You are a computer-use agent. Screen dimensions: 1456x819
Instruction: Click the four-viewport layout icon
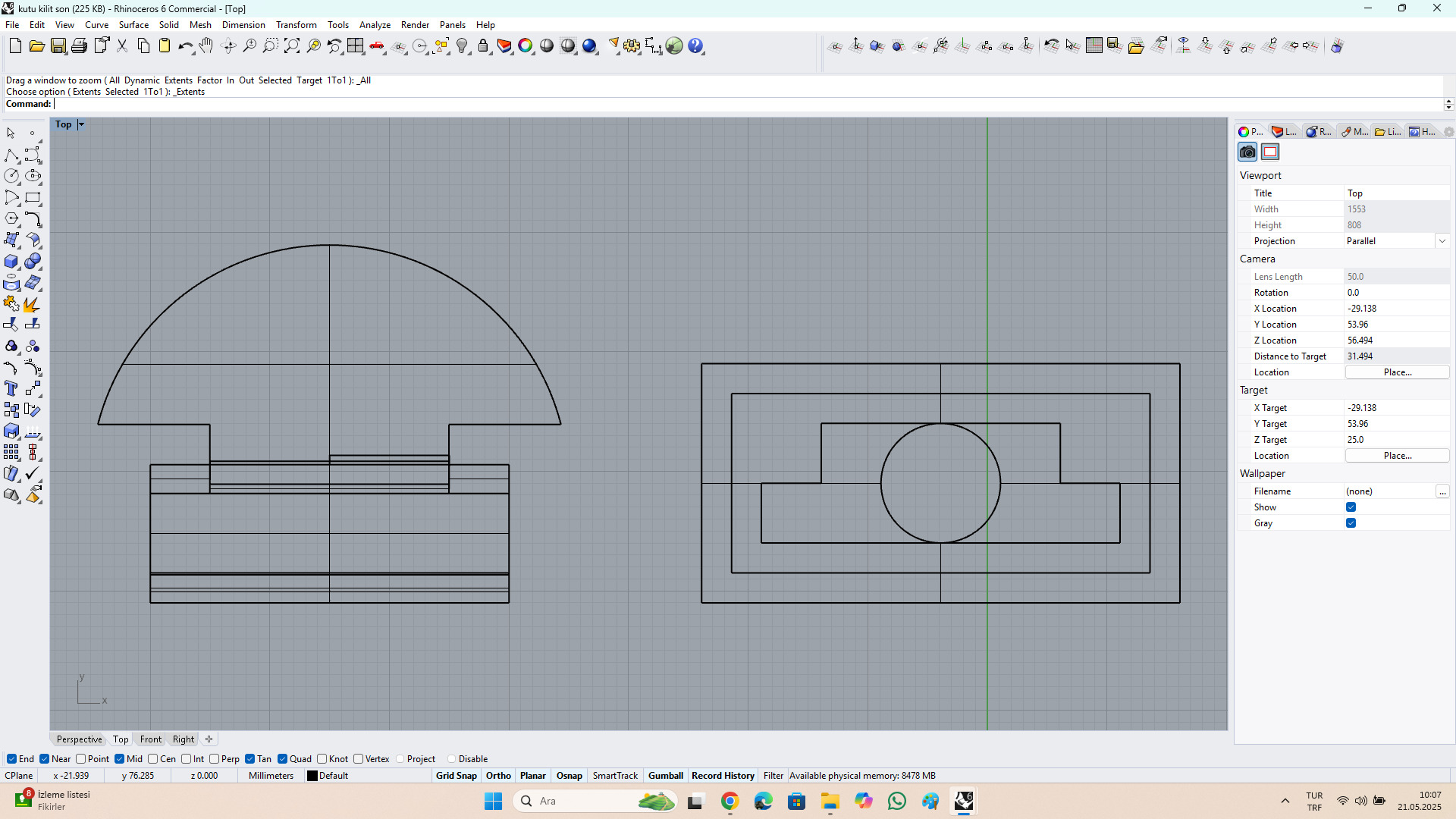(x=356, y=46)
